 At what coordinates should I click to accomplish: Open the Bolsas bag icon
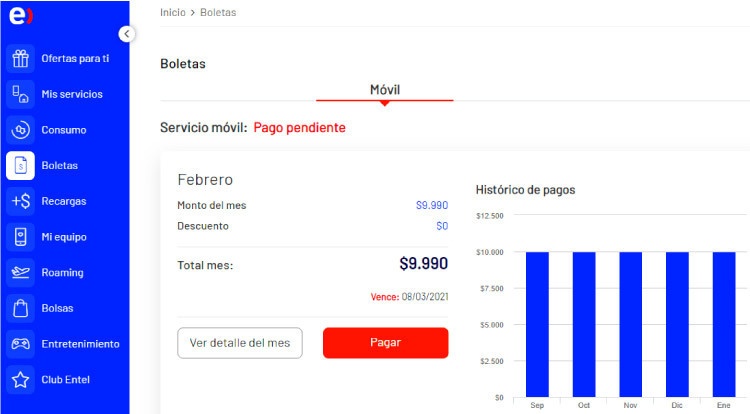(20, 308)
